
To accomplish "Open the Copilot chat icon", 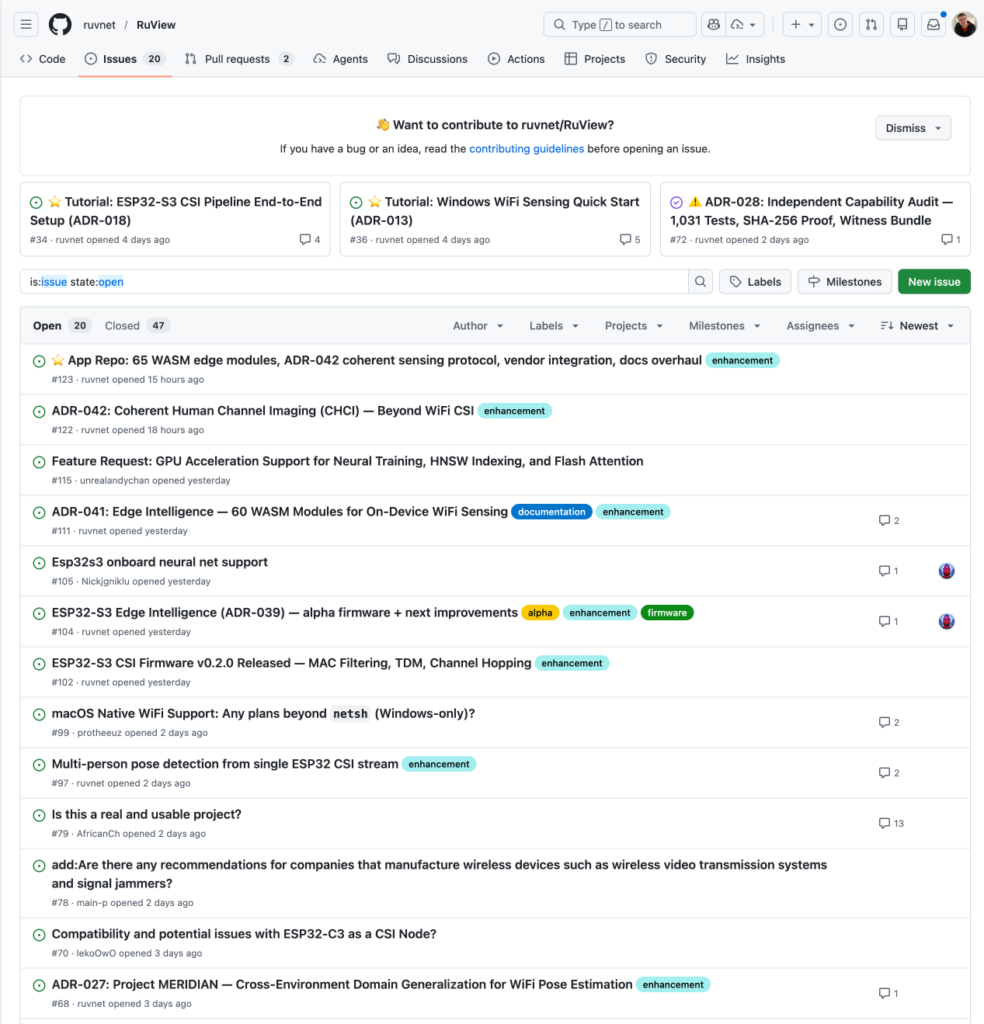I will 713,25.
